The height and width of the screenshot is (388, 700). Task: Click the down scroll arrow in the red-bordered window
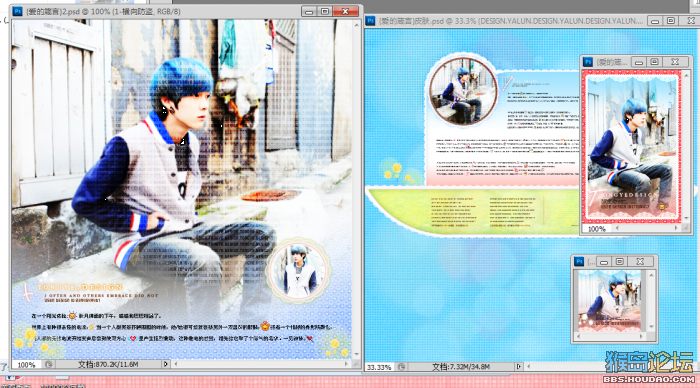point(687,219)
